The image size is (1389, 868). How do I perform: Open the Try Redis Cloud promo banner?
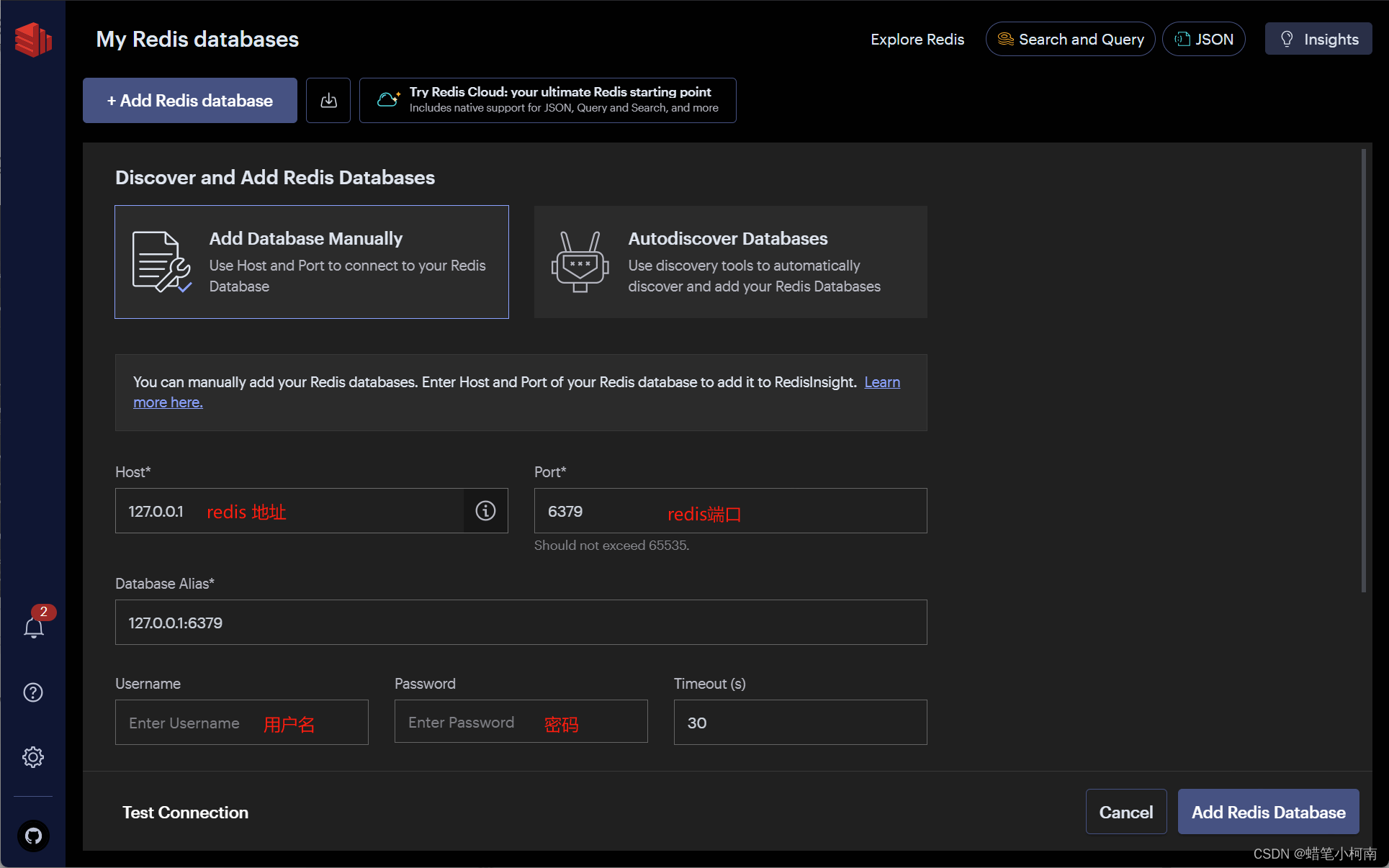coord(548,100)
